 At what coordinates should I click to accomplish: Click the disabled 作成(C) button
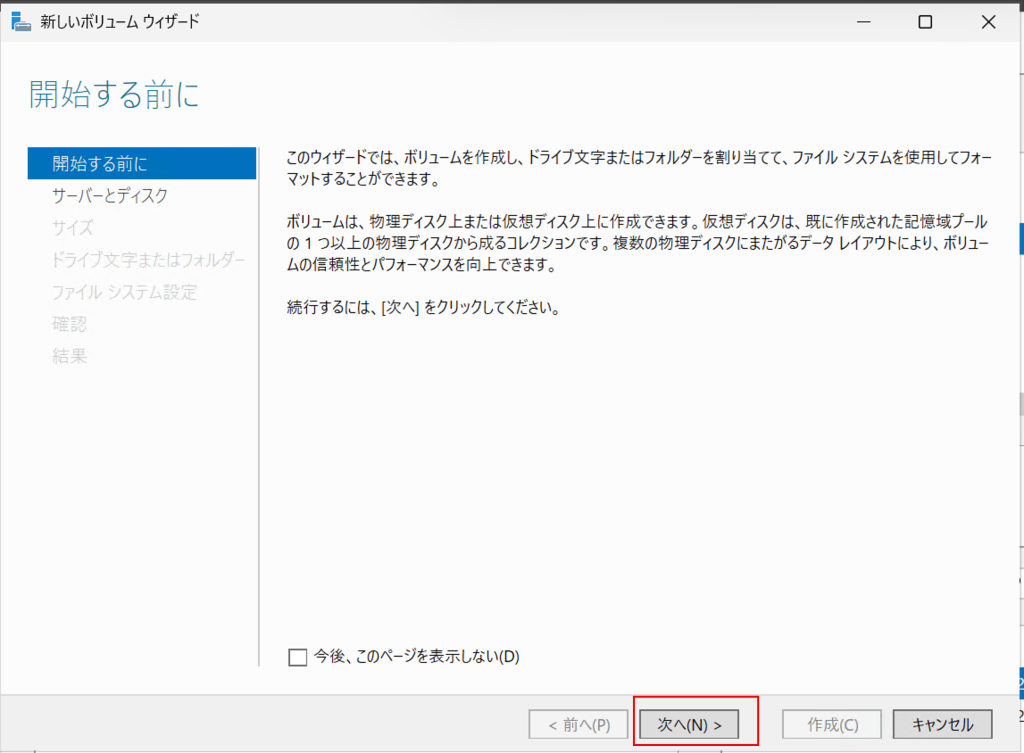[x=832, y=724]
